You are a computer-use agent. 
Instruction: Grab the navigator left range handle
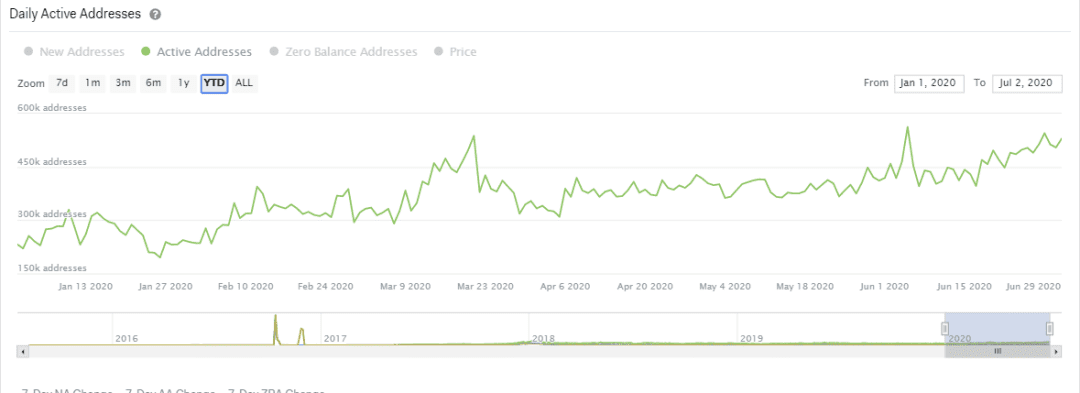(x=945, y=328)
